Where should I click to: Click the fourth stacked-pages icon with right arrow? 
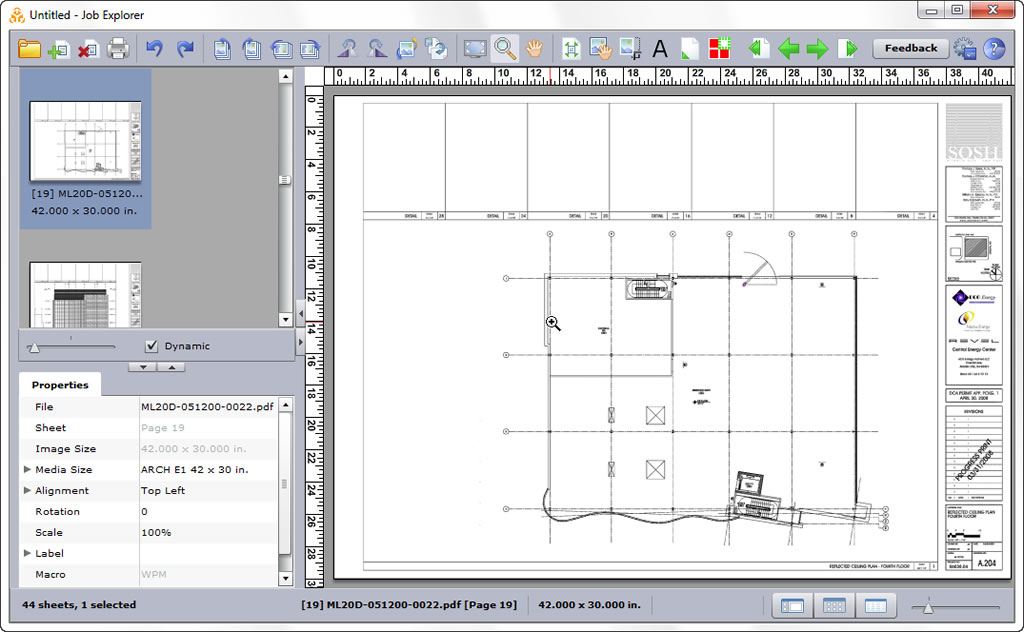pyautogui.click(x=310, y=49)
